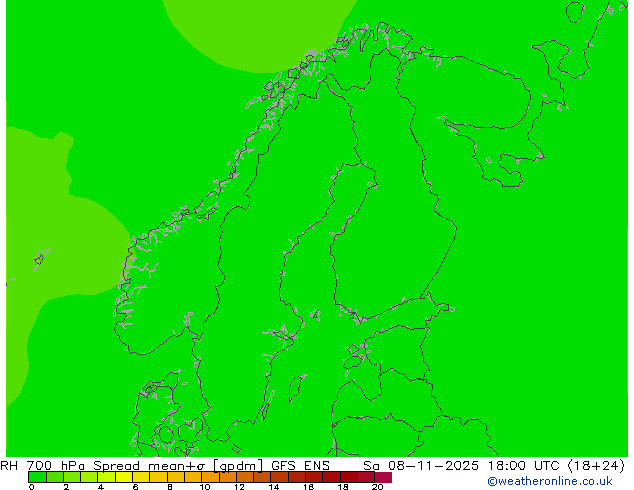Pick the yellow legend swatch left of 6

[x=124, y=477]
